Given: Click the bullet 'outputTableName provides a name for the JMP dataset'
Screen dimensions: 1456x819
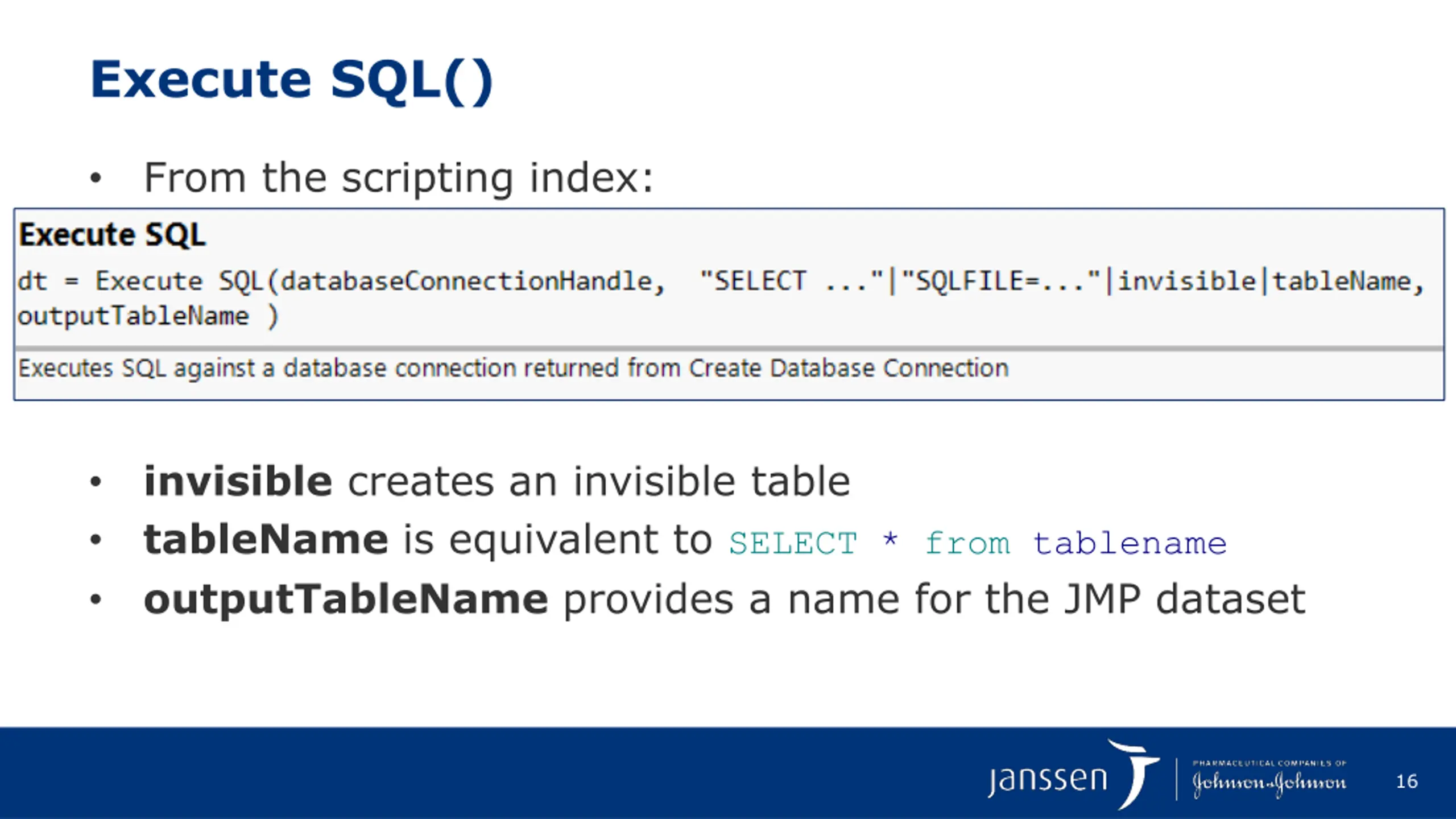Looking at the screenshot, I should tap(725, 600).
